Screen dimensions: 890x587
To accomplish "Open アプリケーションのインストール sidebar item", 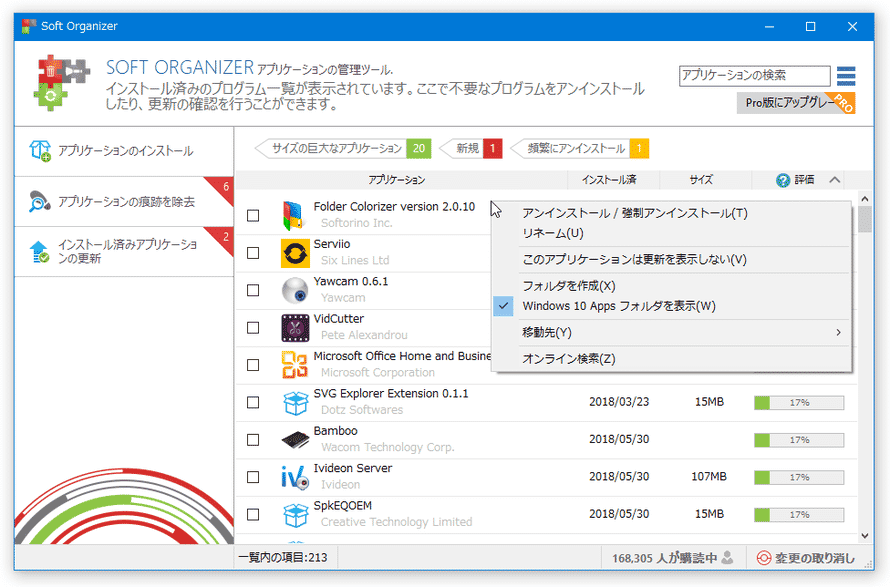I will (x=124, y=151).
